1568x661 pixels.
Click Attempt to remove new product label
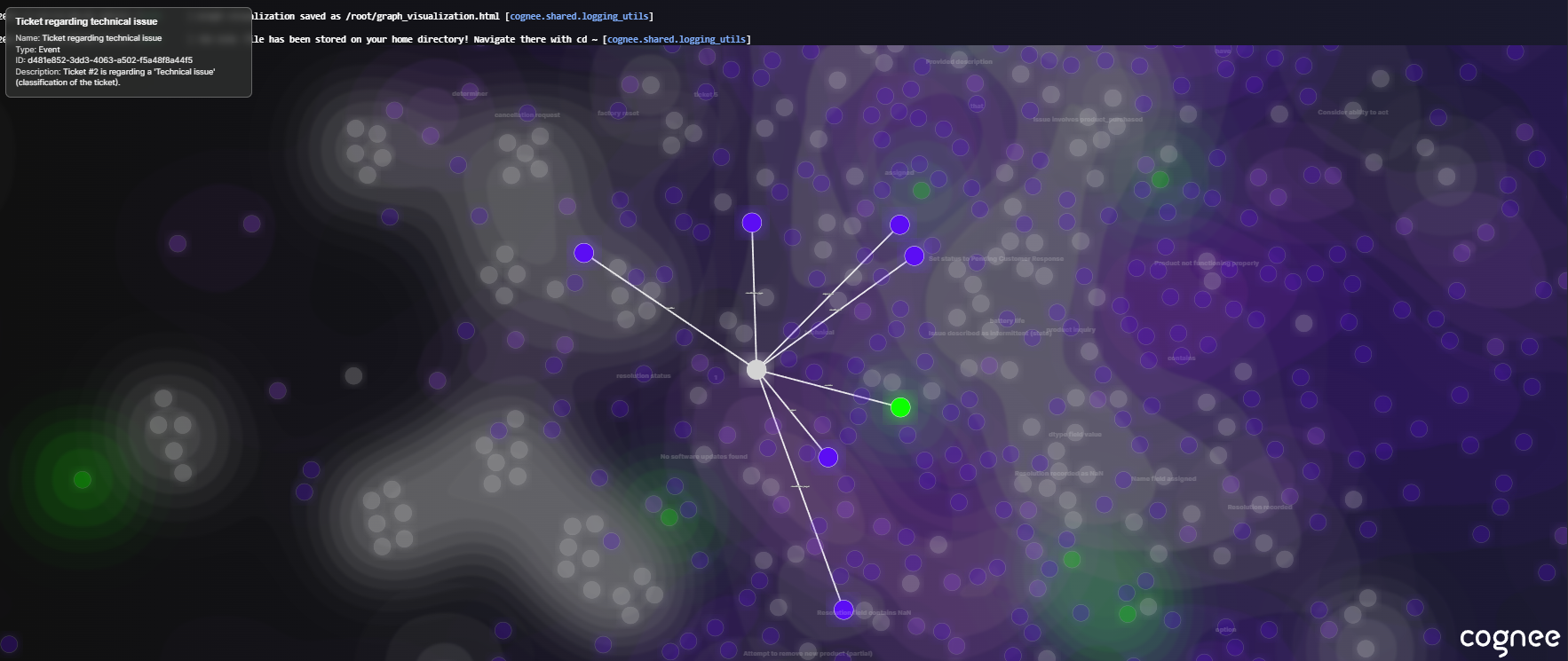pyautogui.click(x=808, y=653)
